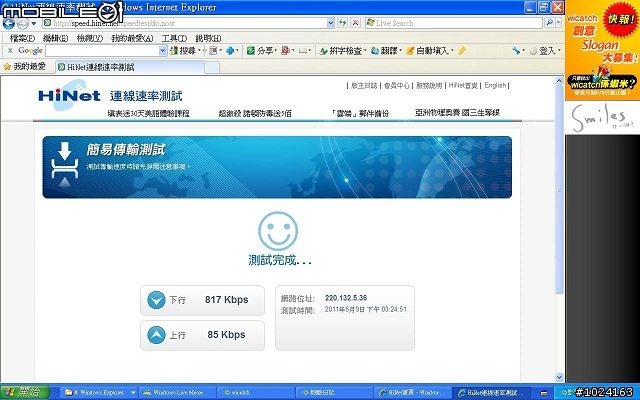
Task: Switch to HiNet首頁 taskbar window
Action: tap(412, 393)
